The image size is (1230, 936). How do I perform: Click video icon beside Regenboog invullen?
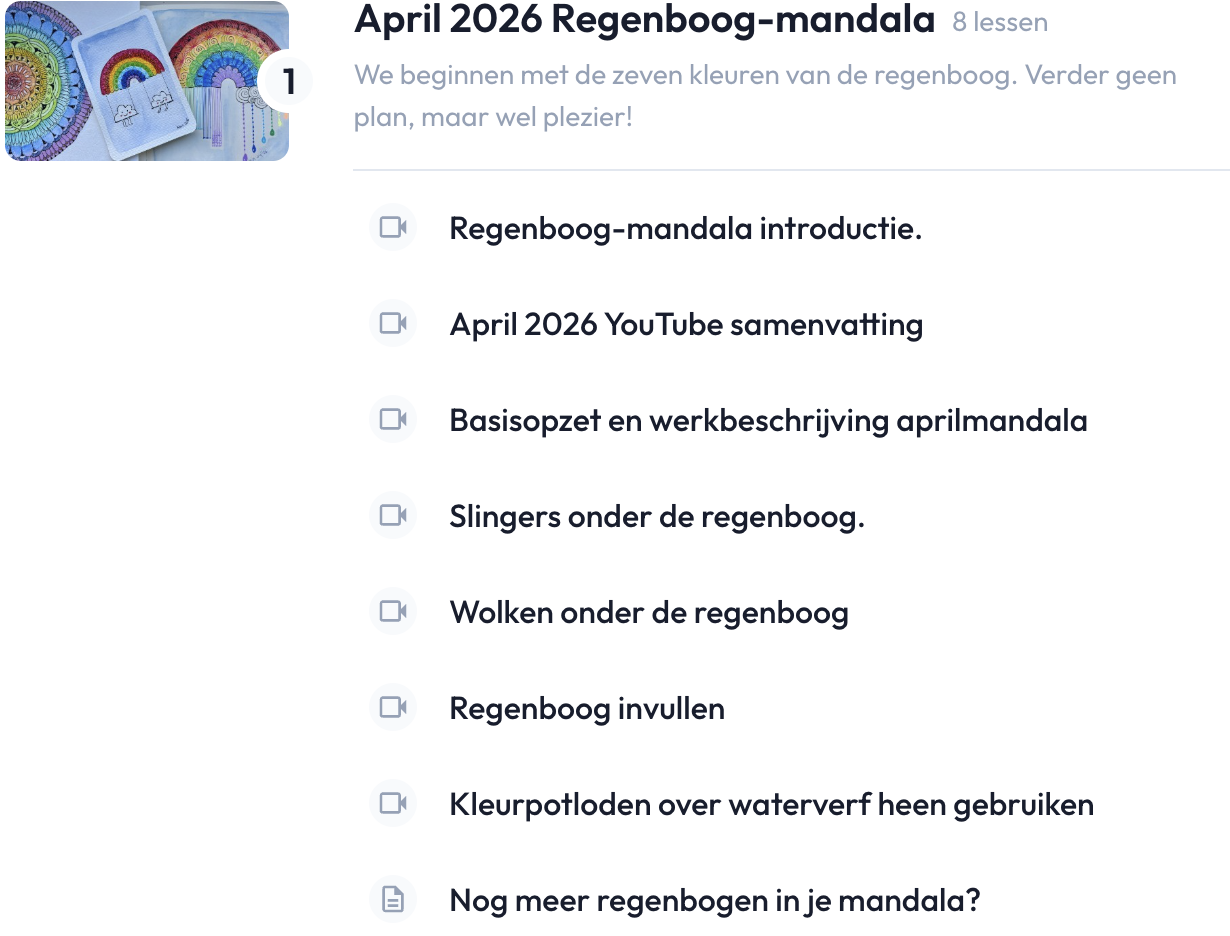coord(393,708)
